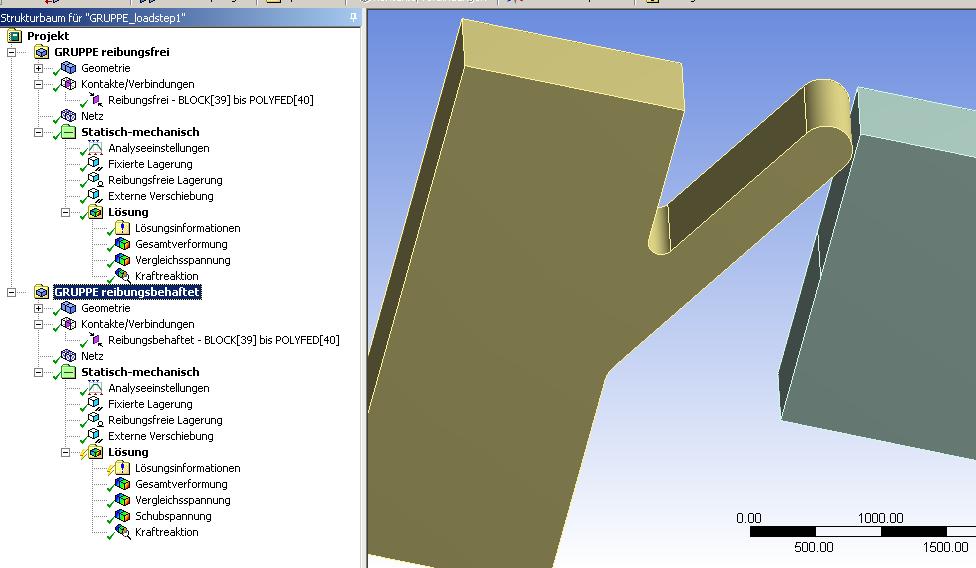Click first Gesamtverformung result icon
This screenshot has height=568, width=976.
point(122,244)
